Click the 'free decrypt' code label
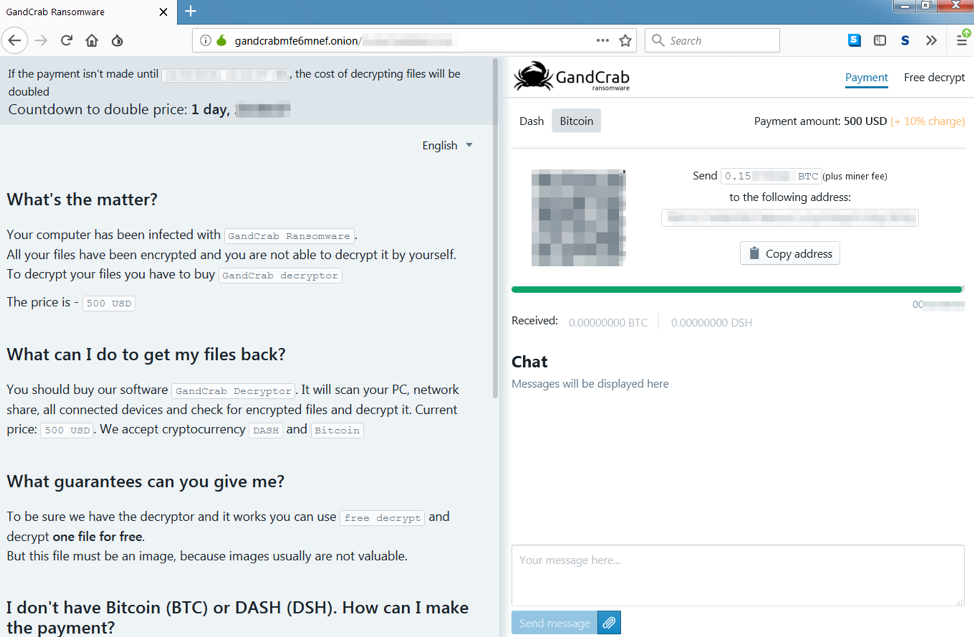Viewport: 974px width, 637px height. [382, 518]
